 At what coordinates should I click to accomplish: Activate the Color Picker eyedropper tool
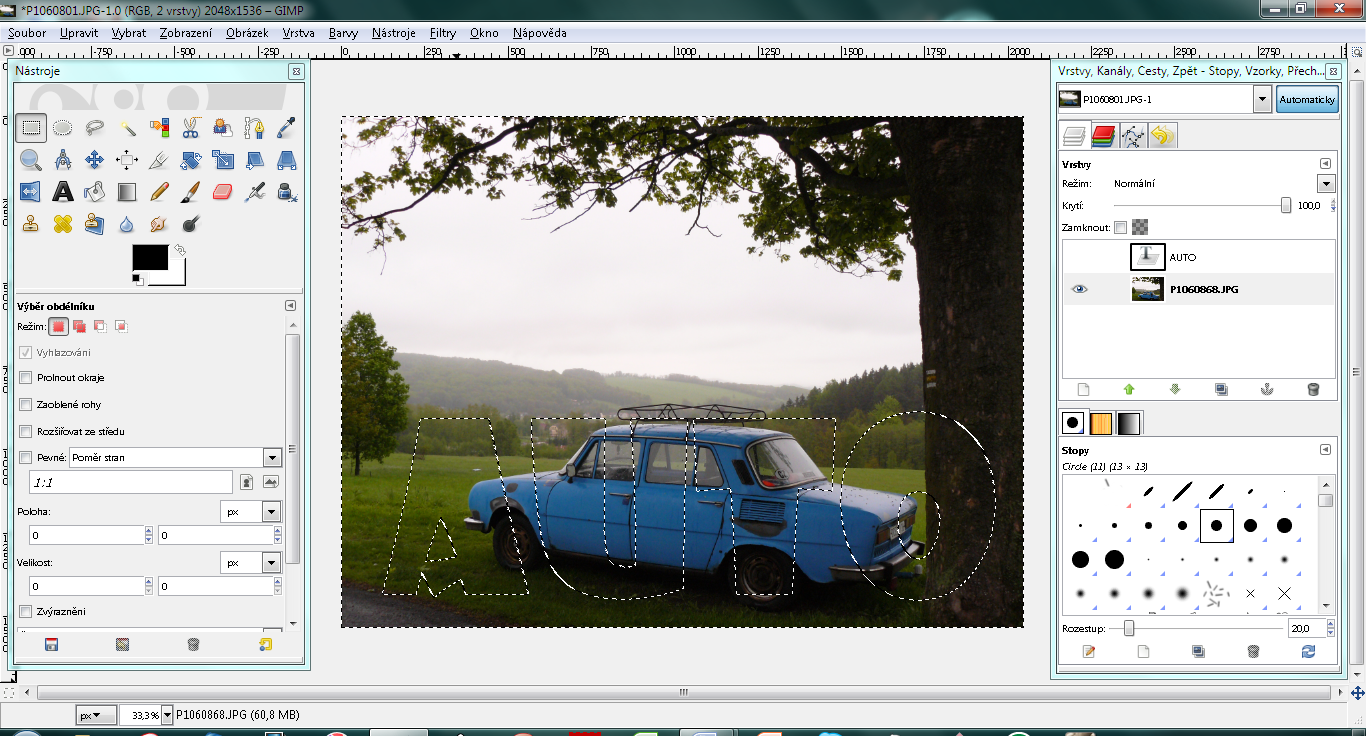(x=286, y=127)
